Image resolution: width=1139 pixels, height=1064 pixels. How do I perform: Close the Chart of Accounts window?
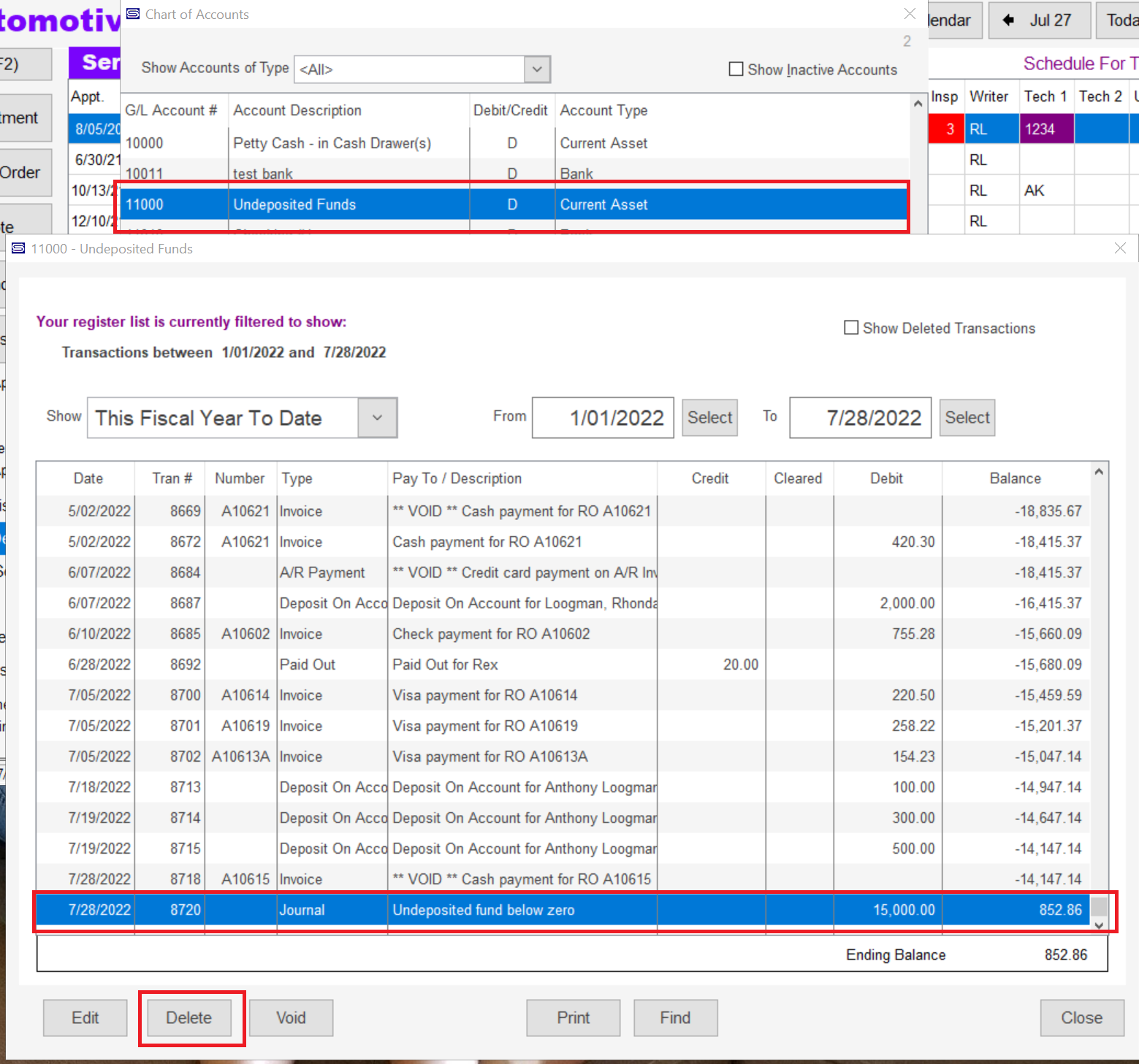tap(910, 14)
